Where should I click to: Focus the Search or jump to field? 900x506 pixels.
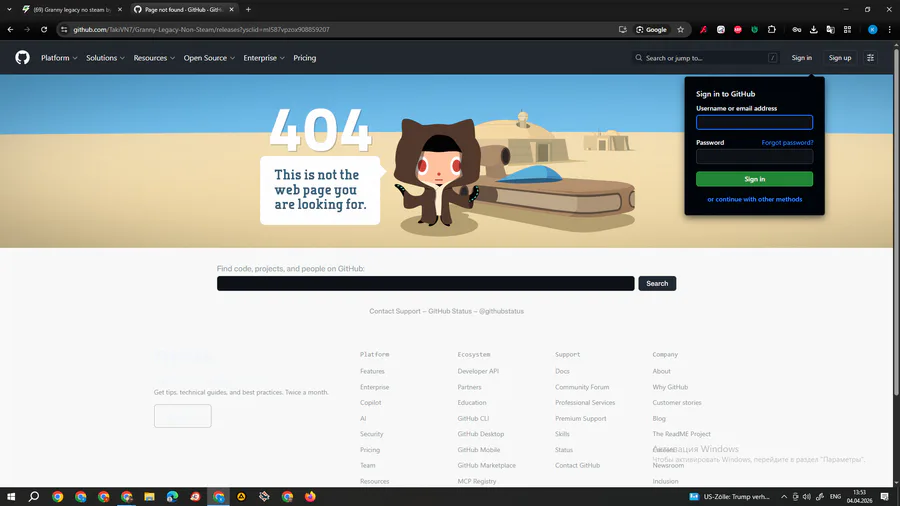click(x=705, y=57)
